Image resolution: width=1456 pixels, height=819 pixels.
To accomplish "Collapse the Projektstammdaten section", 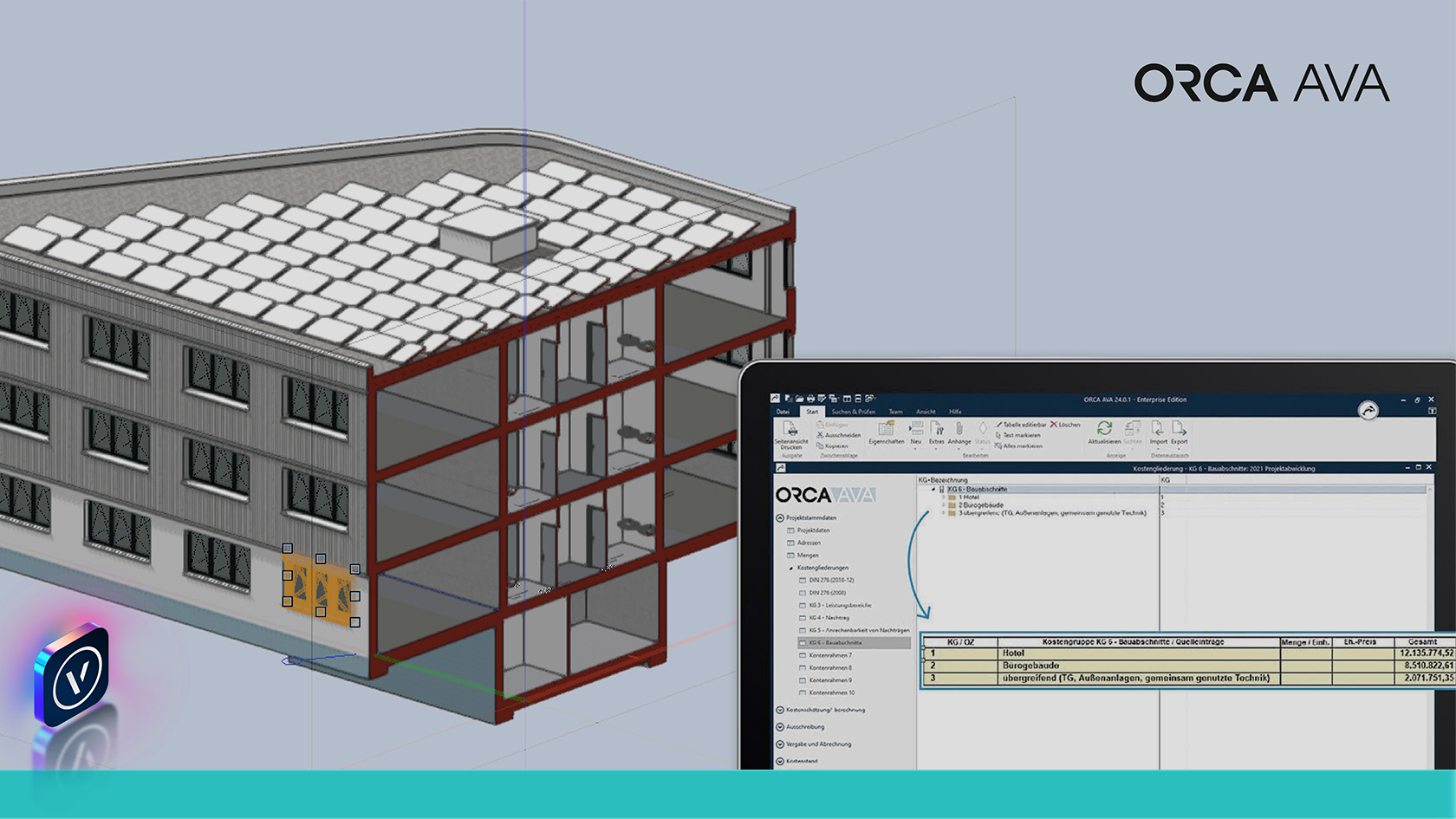I will click(x=780, y=518).
